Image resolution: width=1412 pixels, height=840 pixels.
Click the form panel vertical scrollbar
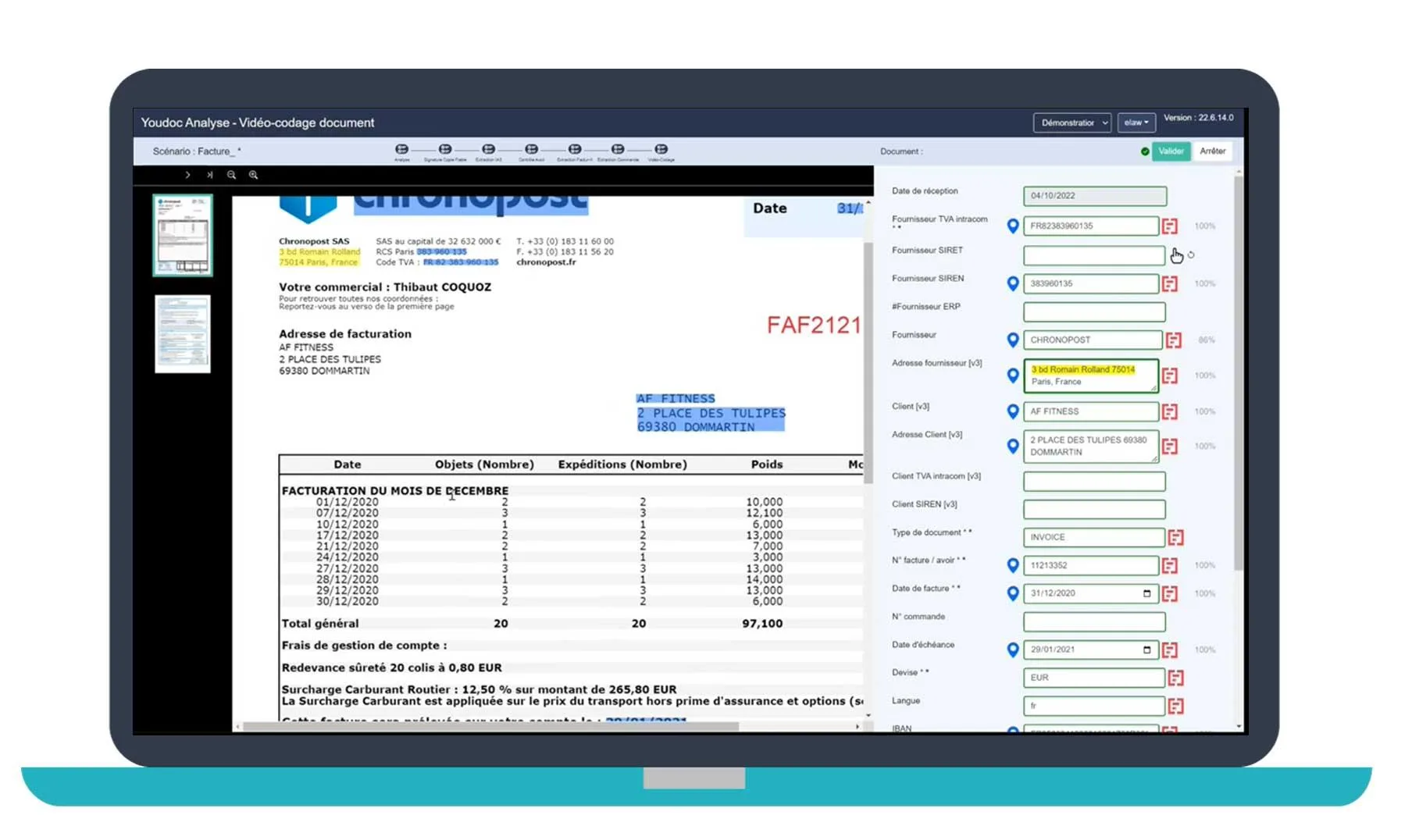(x=1239, y=374)
